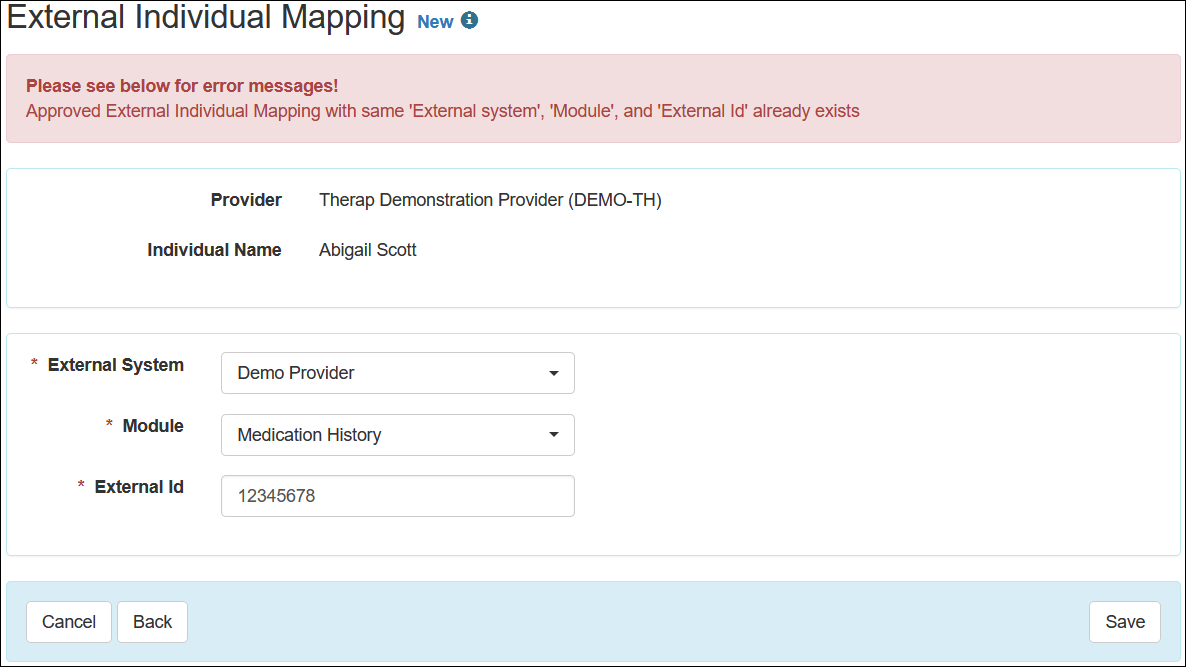Click the External System field label
Viewport: 1186px width, 667px height.
click(x=115, y=365)
